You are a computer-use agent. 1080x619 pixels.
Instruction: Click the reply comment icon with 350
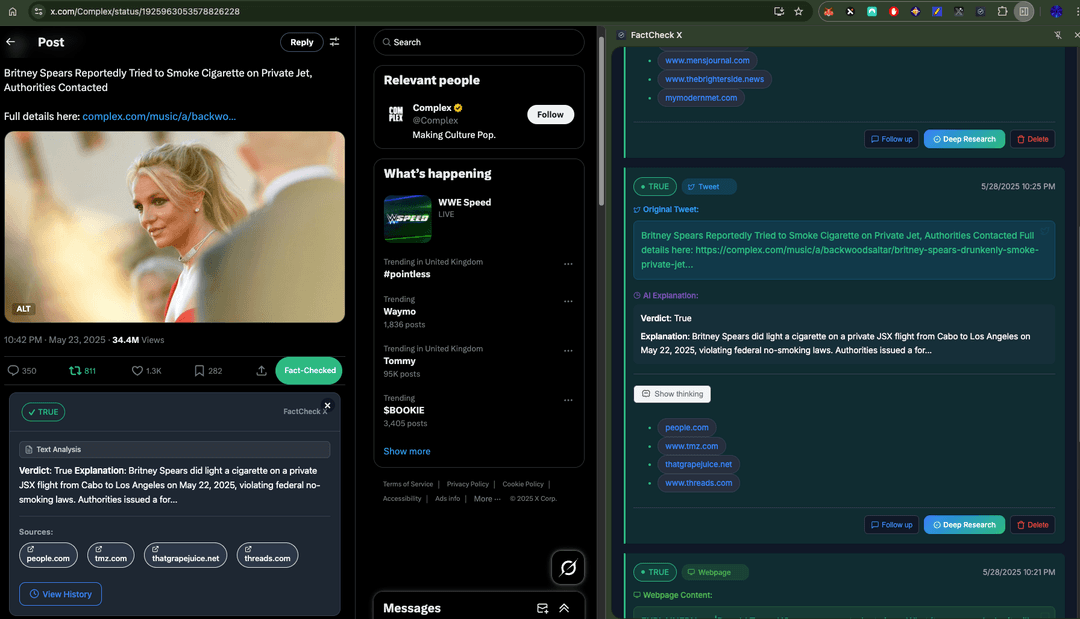14,371
